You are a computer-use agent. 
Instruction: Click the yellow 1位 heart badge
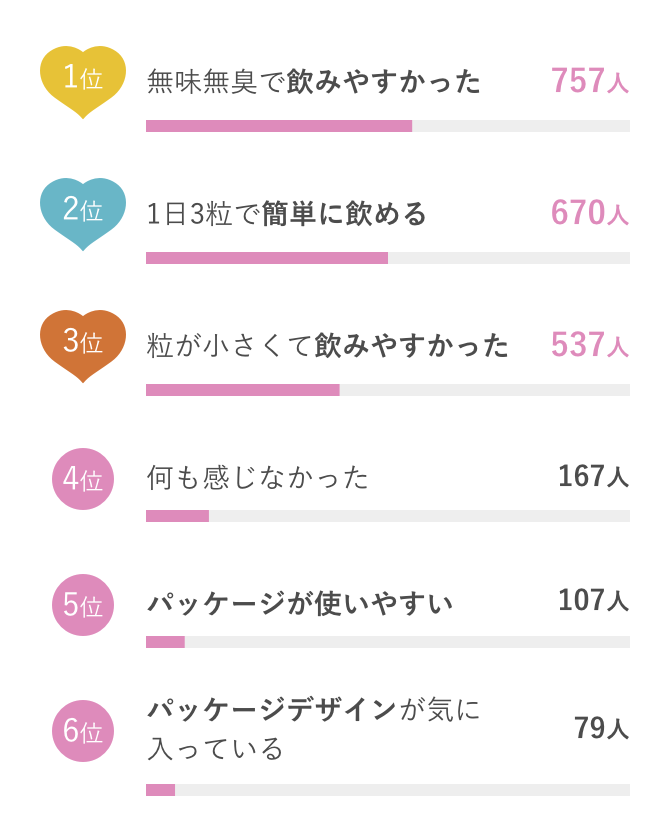click(83, 82)
